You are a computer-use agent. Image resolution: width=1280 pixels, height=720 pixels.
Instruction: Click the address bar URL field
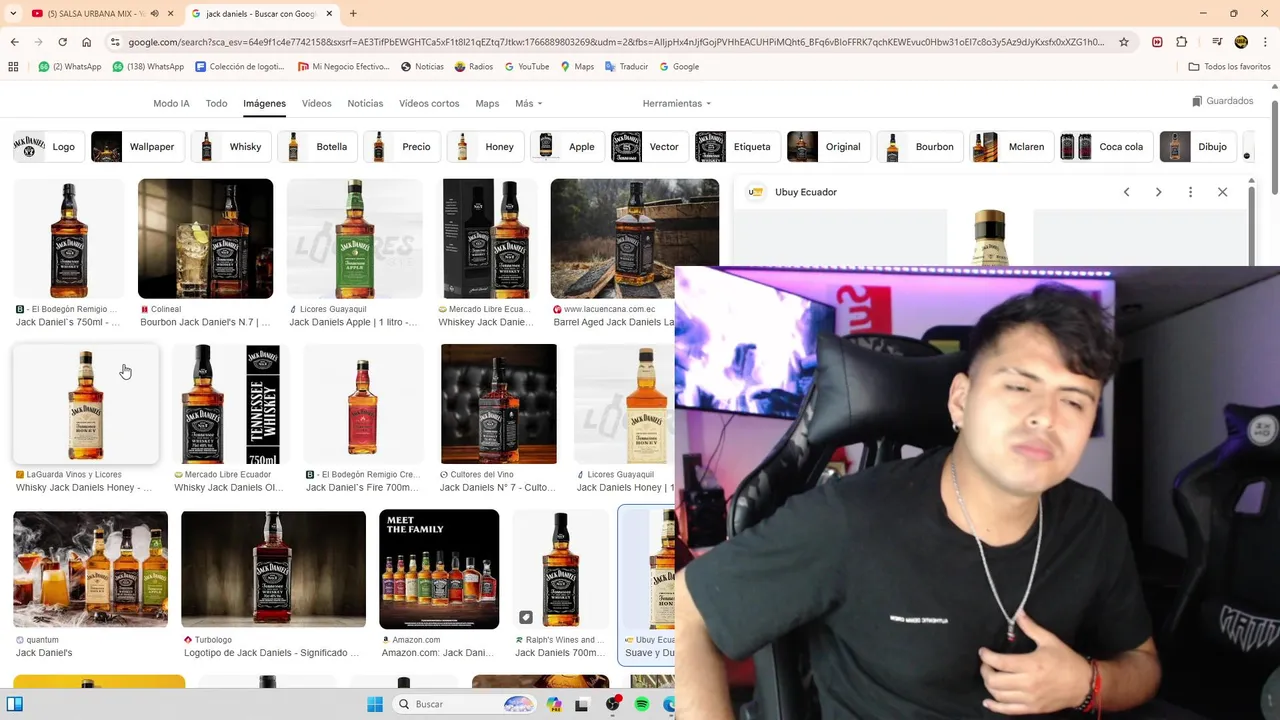(x=615, y=42)
